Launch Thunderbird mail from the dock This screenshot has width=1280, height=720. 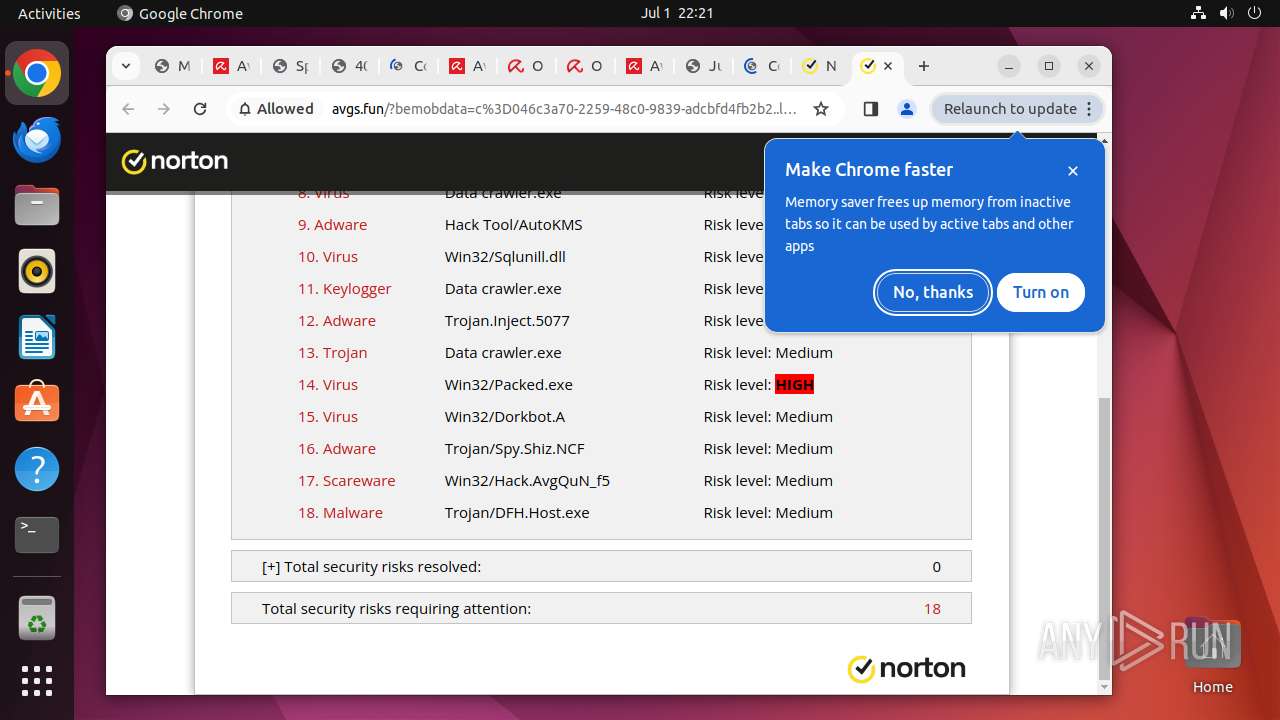[x=37, y=140]
